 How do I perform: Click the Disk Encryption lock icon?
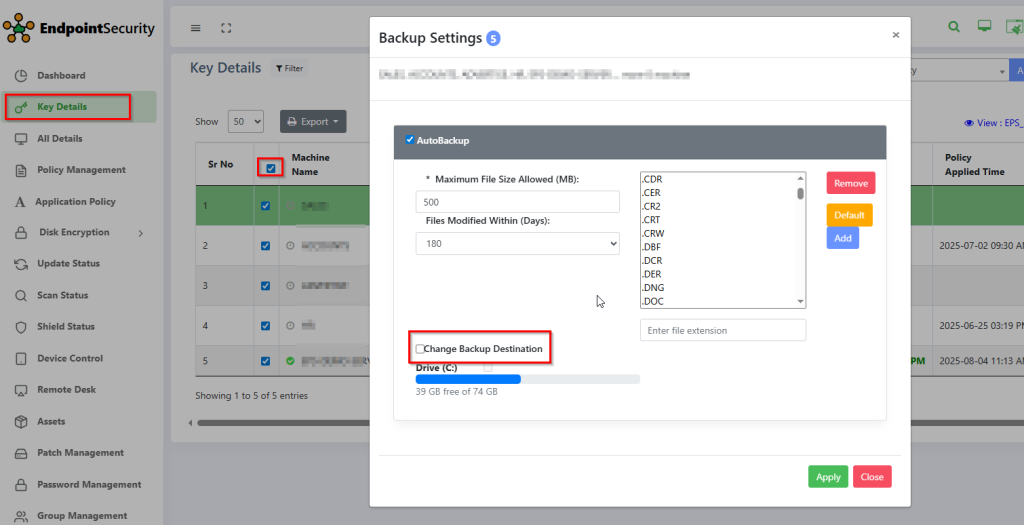coord(21,233)
